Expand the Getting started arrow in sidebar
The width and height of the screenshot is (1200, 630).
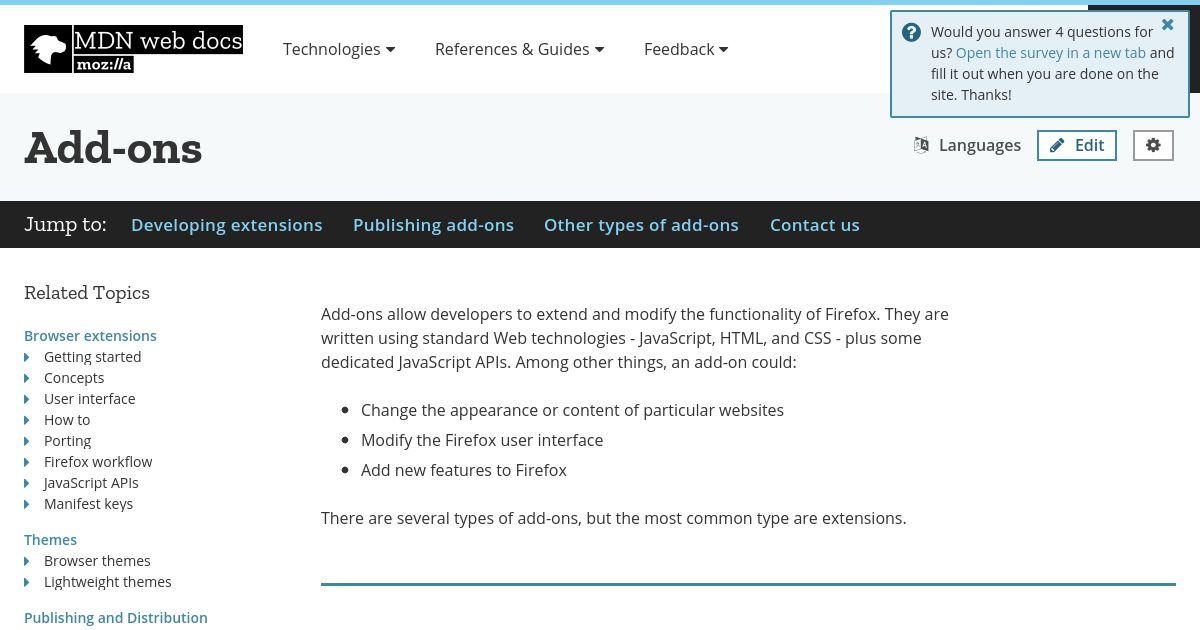27,357
